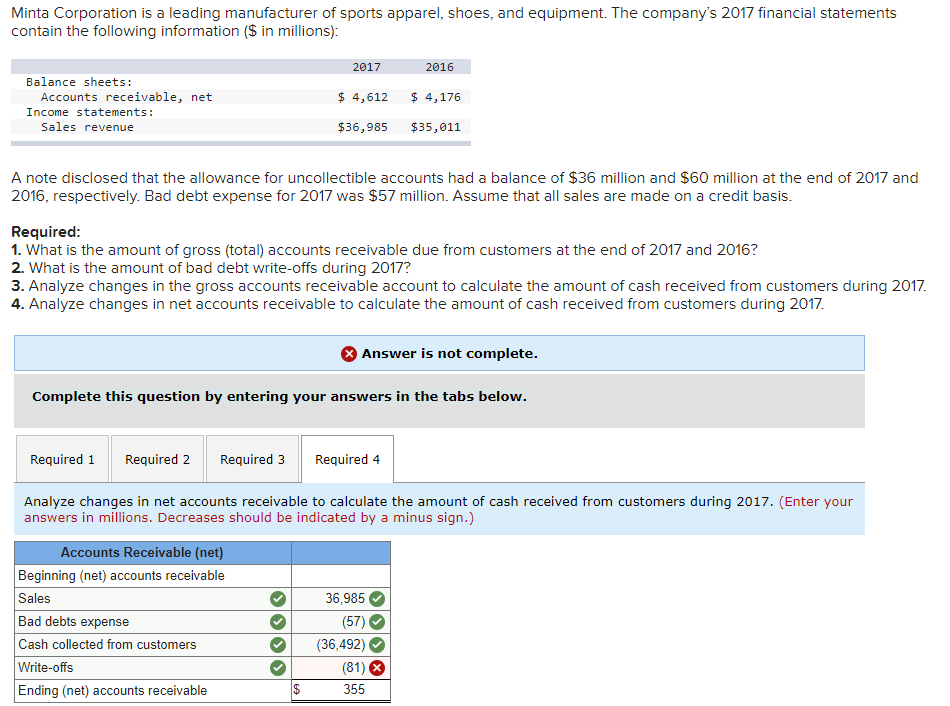Click the Answer is not complete message

tap(450, 354)
